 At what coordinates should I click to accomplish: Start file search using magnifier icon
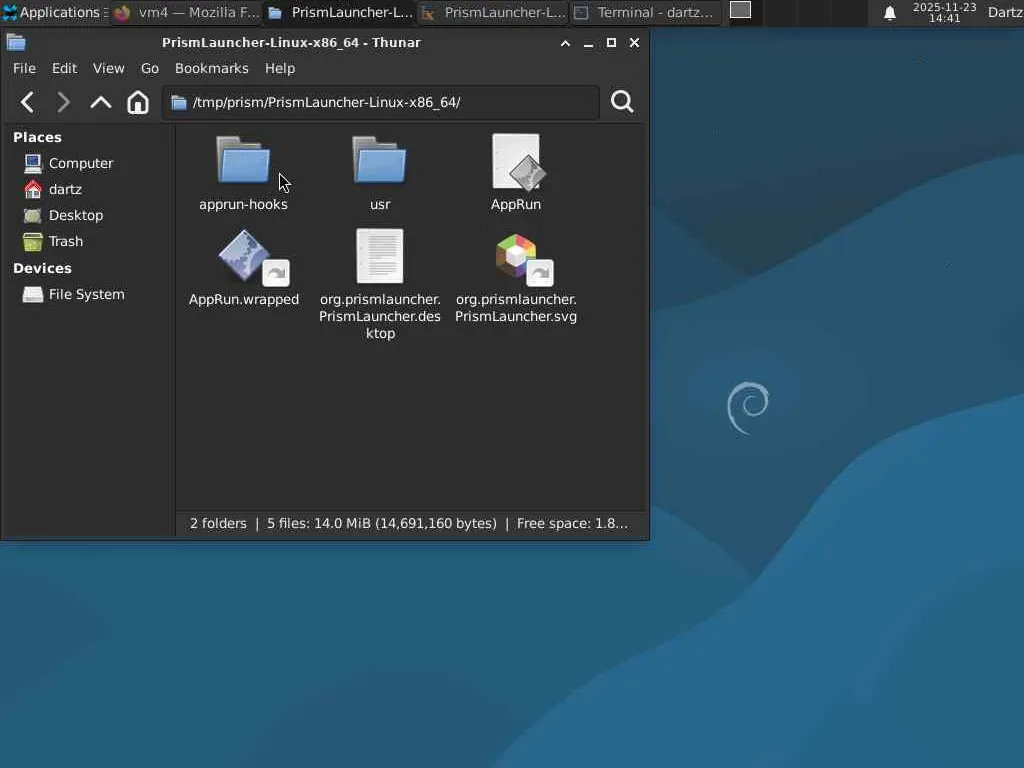point(622,102)
